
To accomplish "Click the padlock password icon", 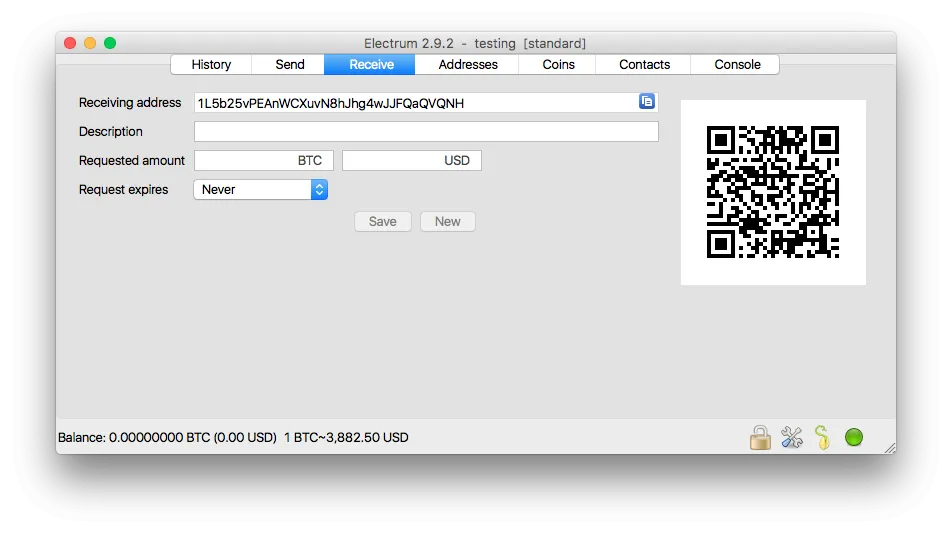I will coord(760,438).
